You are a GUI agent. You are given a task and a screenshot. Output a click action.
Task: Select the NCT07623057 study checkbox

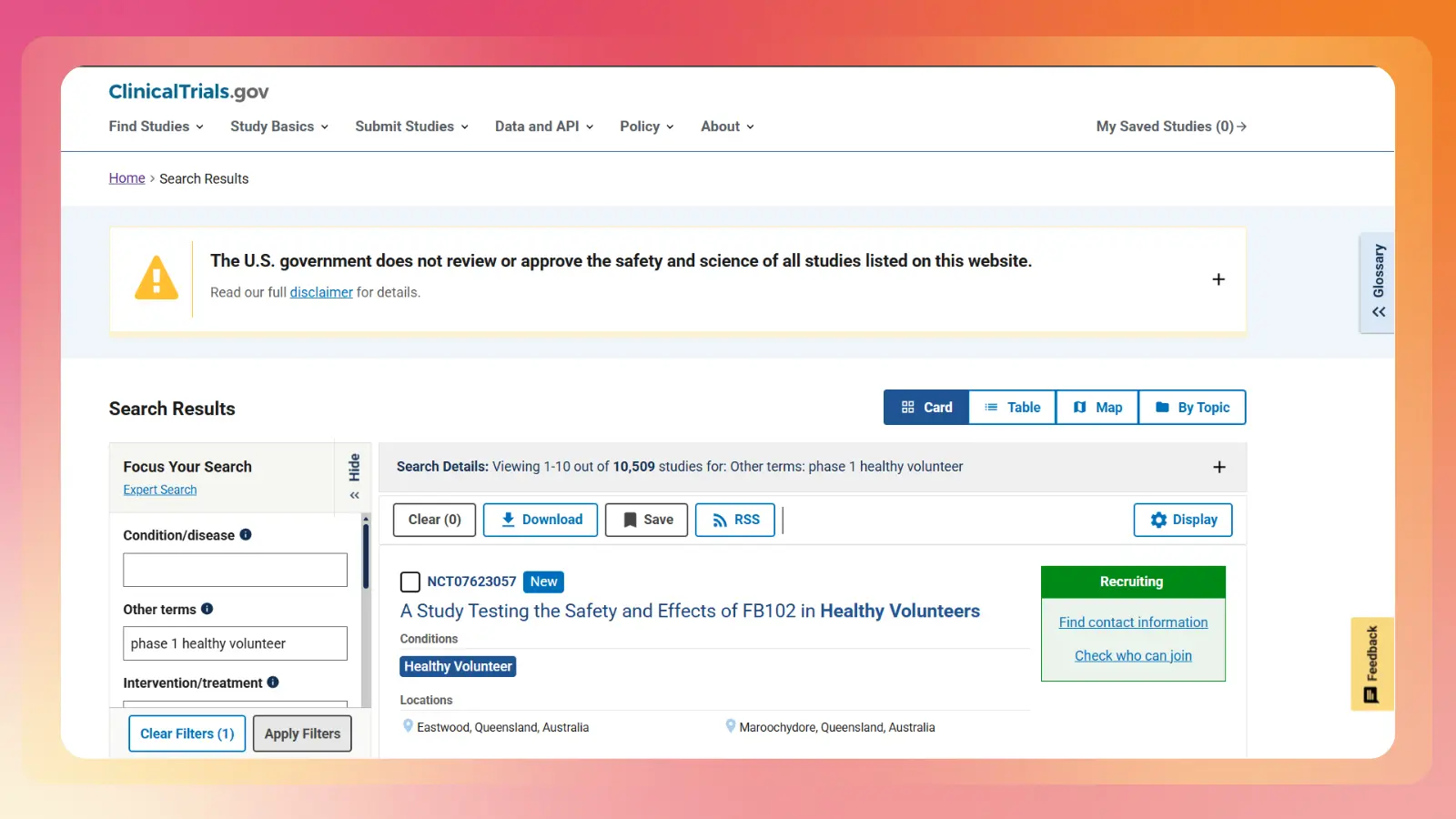tap(410, 581)
